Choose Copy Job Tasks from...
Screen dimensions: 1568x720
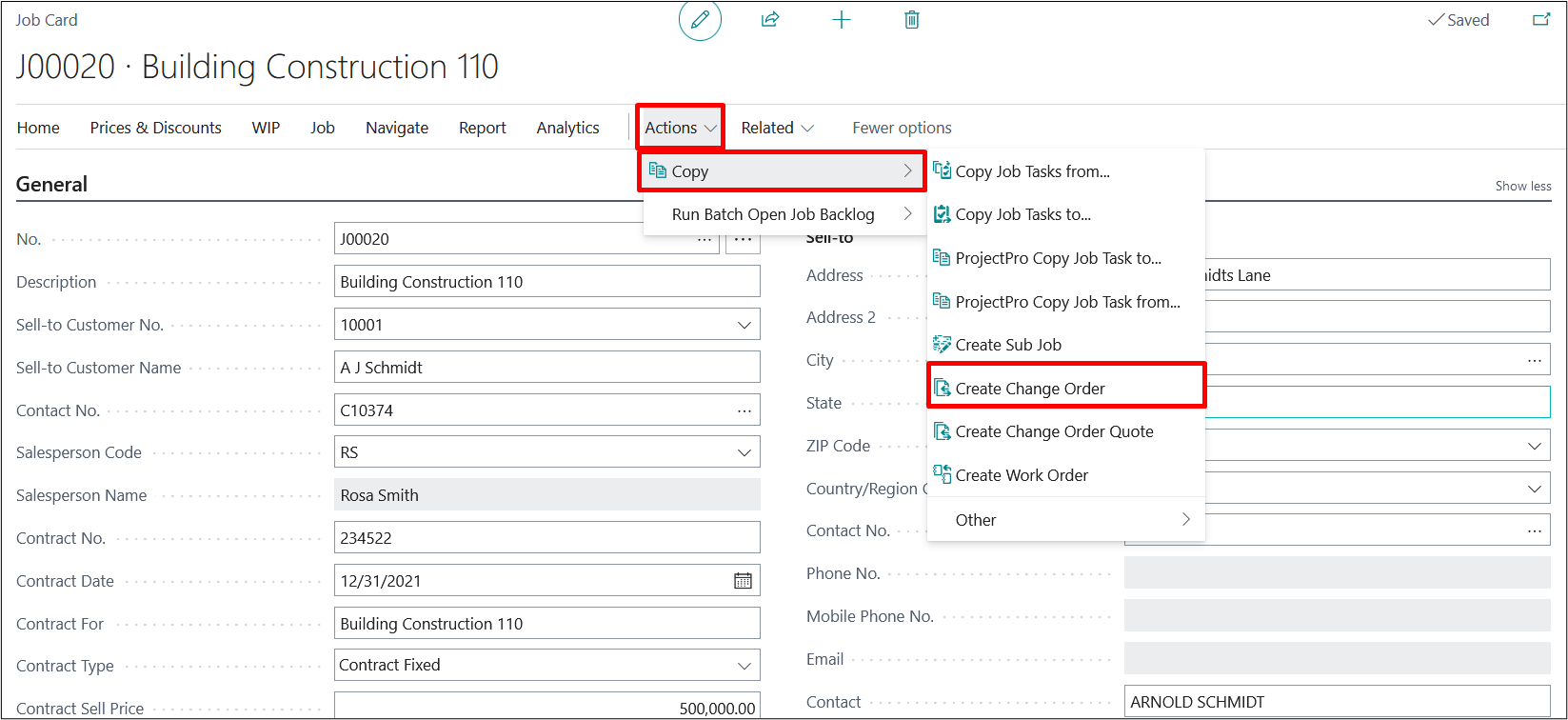[x=1032, y=171]
